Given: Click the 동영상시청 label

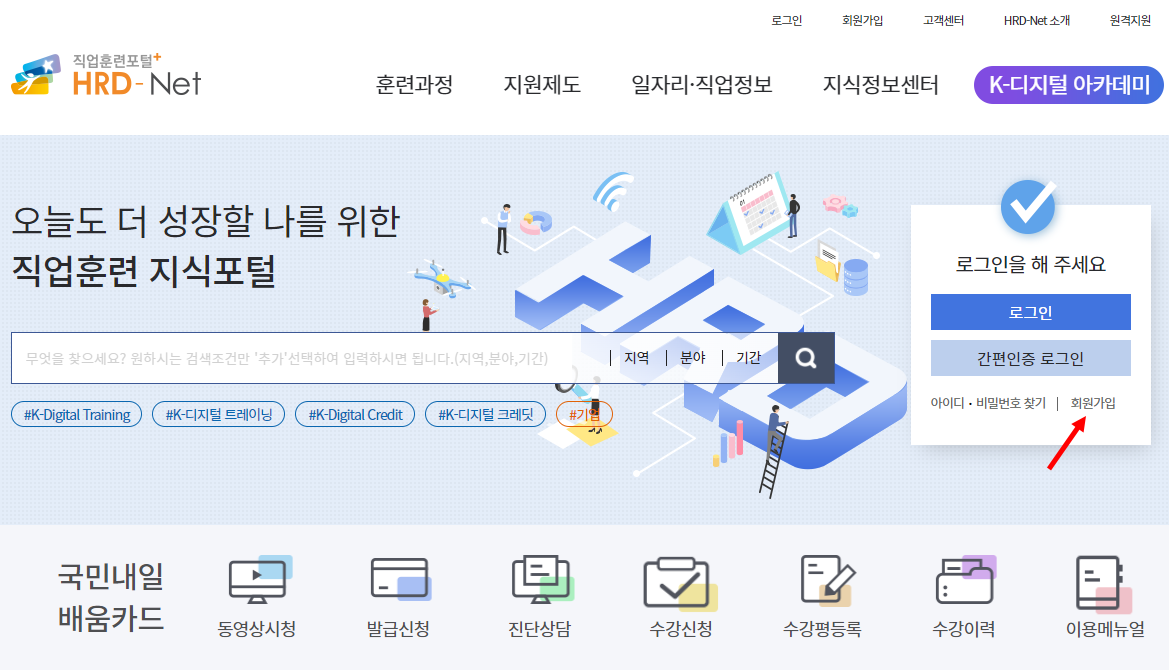Looking at the screenshot, I should coord(256,629).
